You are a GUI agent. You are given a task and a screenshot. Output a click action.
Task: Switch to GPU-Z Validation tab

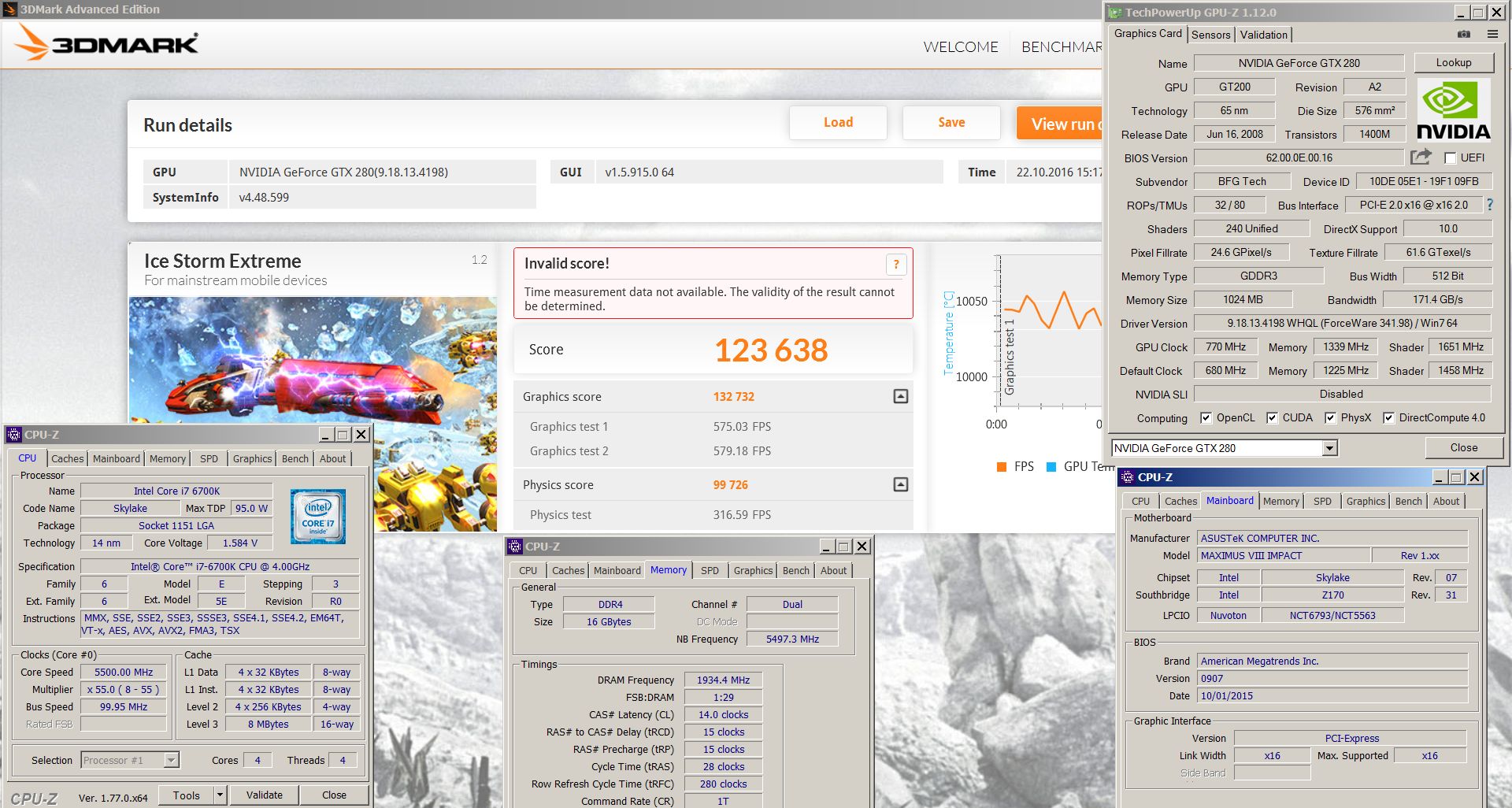click(x=1263, y=35)
